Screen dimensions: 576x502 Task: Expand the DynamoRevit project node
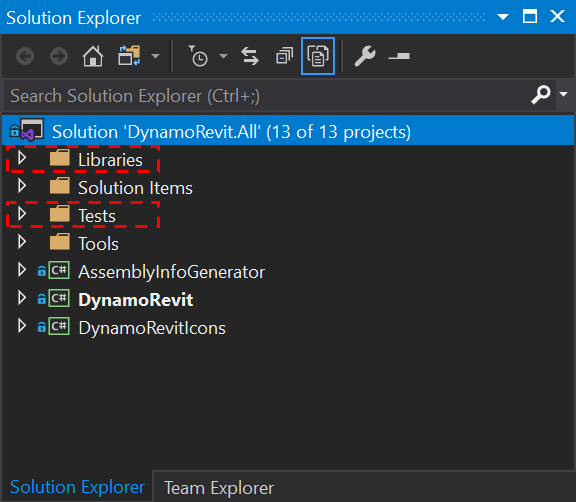[x=22, y=298]
